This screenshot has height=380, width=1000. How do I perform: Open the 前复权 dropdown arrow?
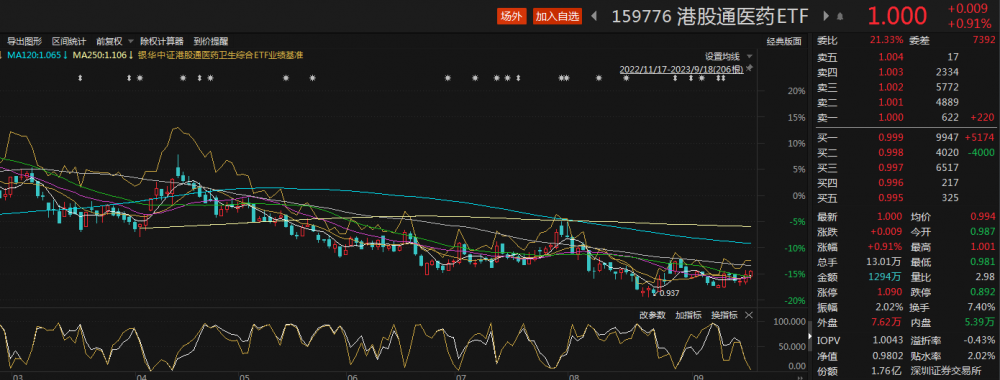[x=130, y=41]
